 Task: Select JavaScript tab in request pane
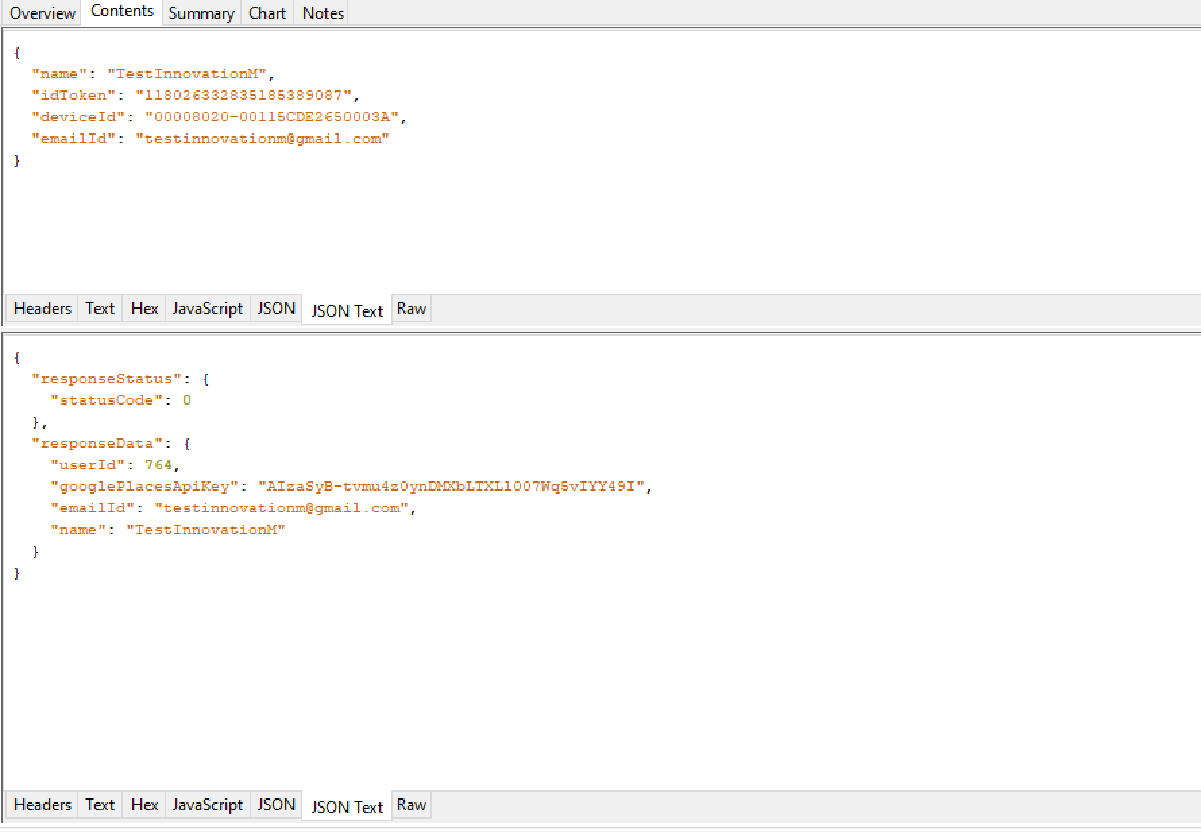coord(208,308)
